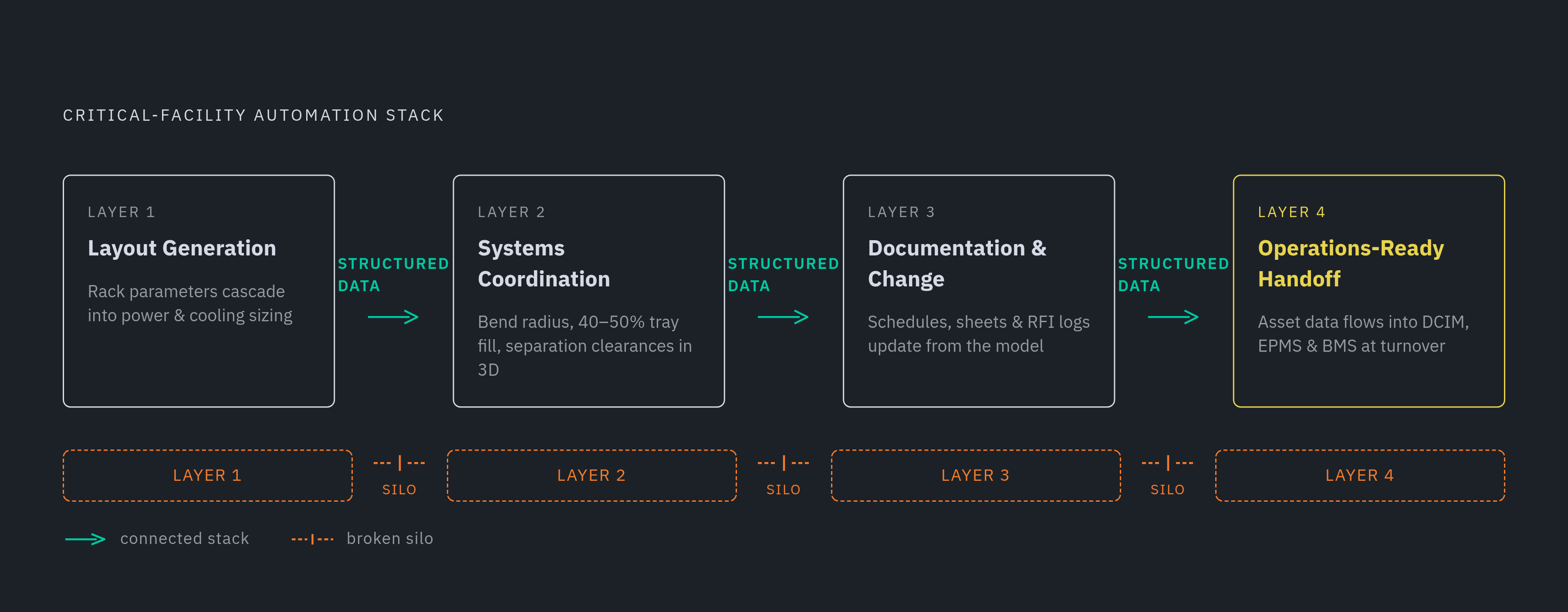Click the "Systems Coordination" heading
The image size is (1568, 612).
click(544, 263)
